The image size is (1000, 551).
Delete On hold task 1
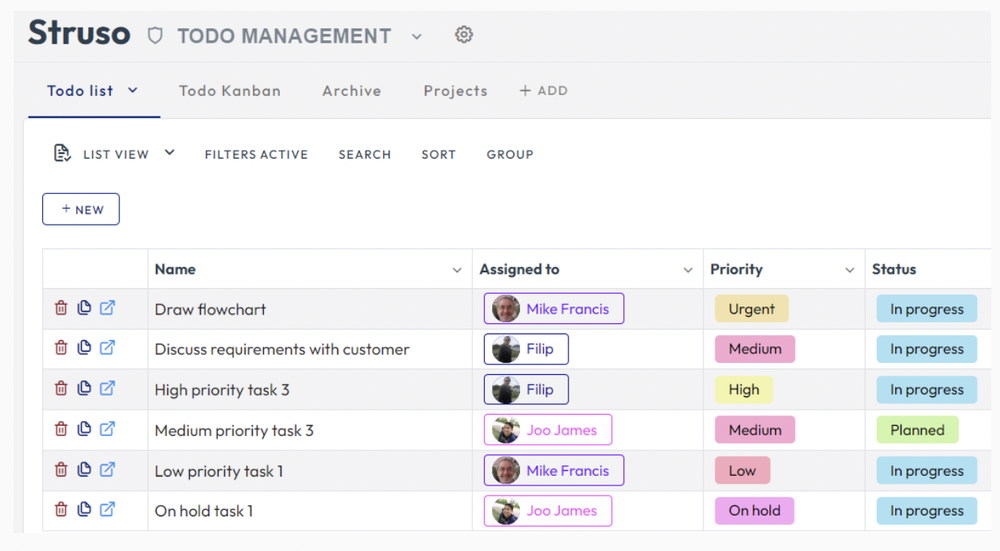click(61, 509)
